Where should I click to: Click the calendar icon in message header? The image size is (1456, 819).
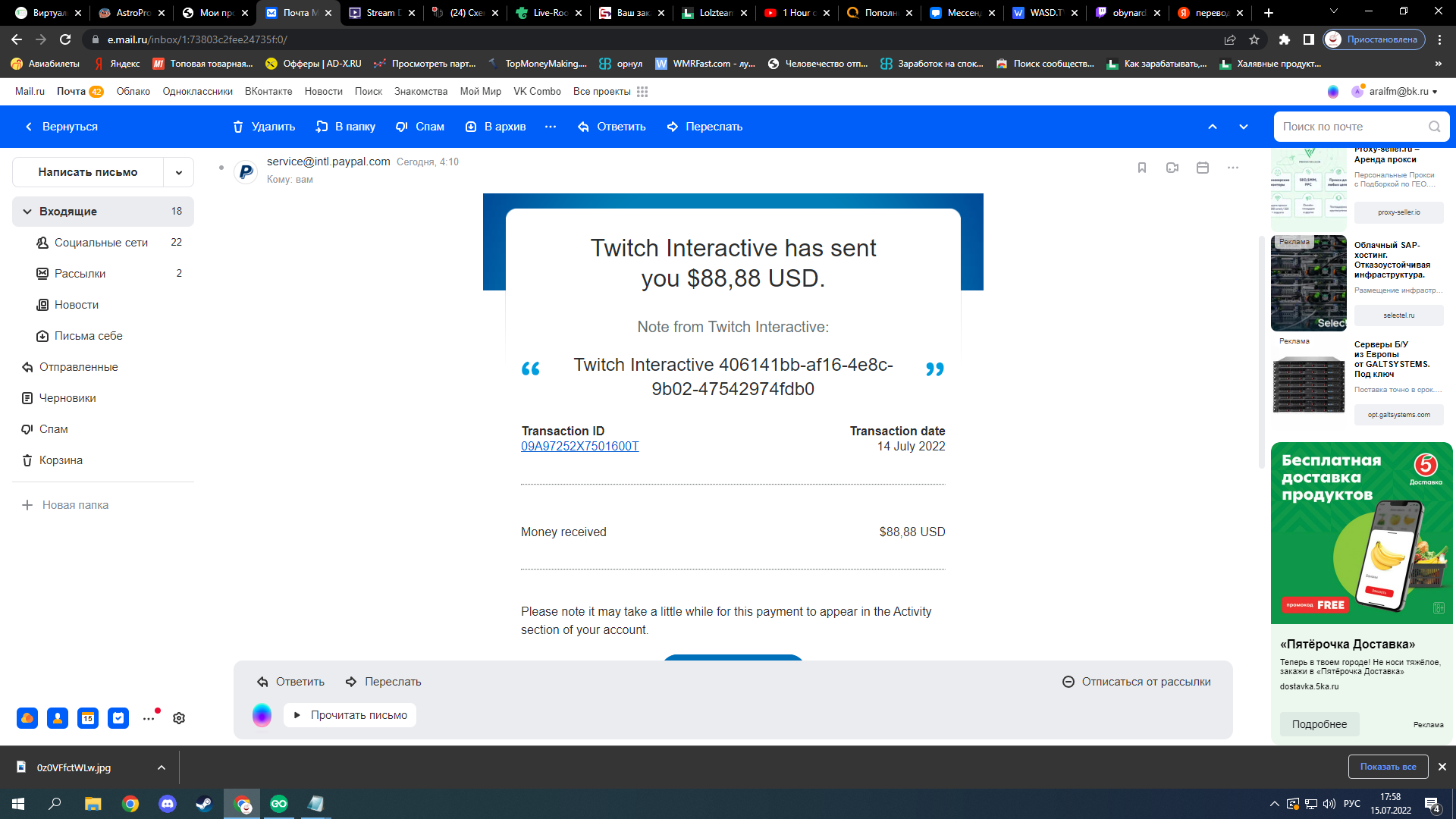click(x=1203, y=168)
